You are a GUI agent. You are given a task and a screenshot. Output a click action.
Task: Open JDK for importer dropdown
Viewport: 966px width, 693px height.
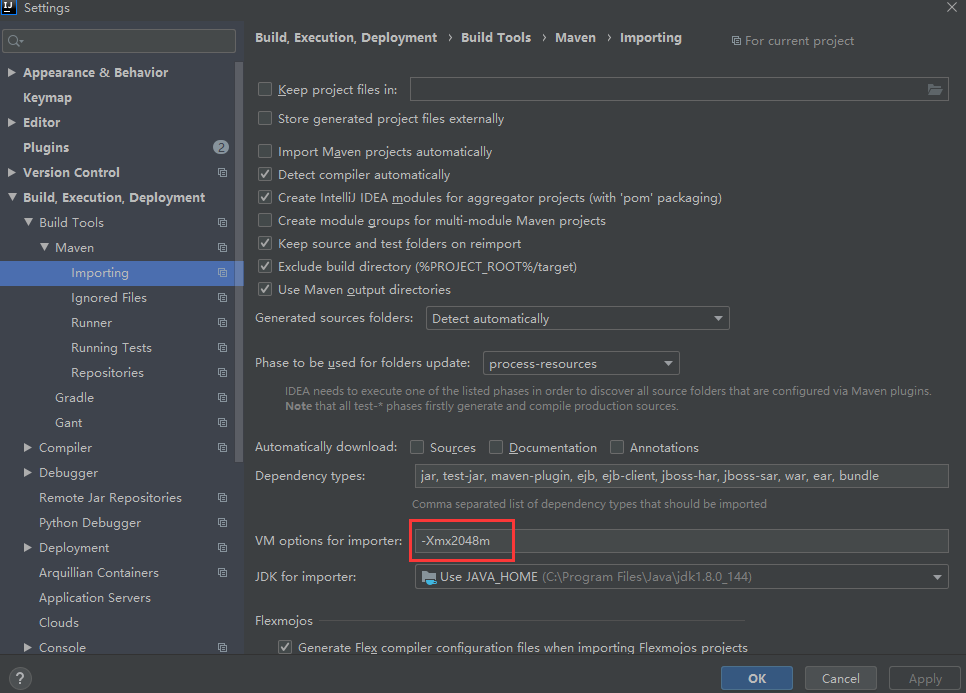[x=681, y=577]
